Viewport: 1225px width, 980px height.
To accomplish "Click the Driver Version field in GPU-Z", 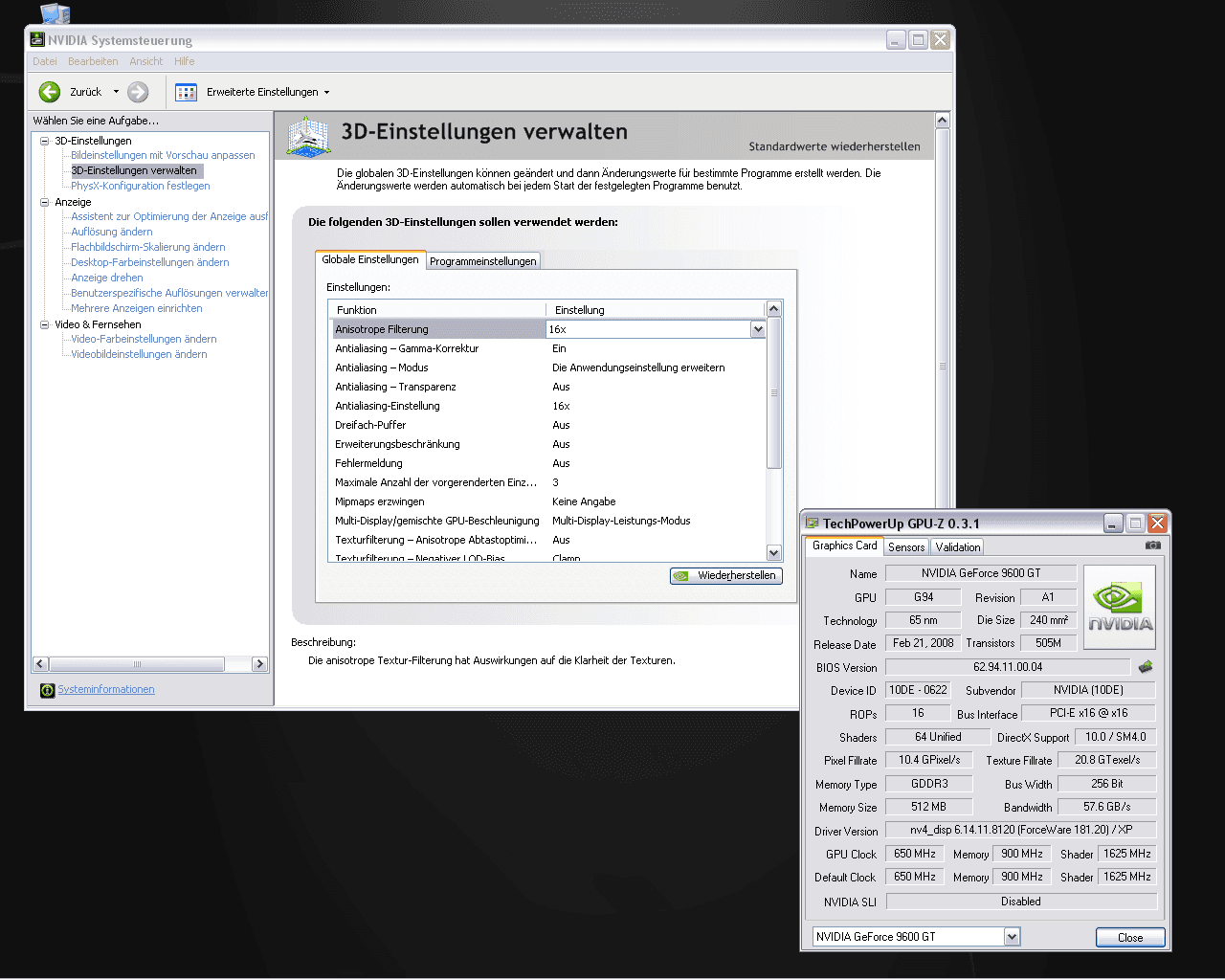I will click(x=1021, y=830).
